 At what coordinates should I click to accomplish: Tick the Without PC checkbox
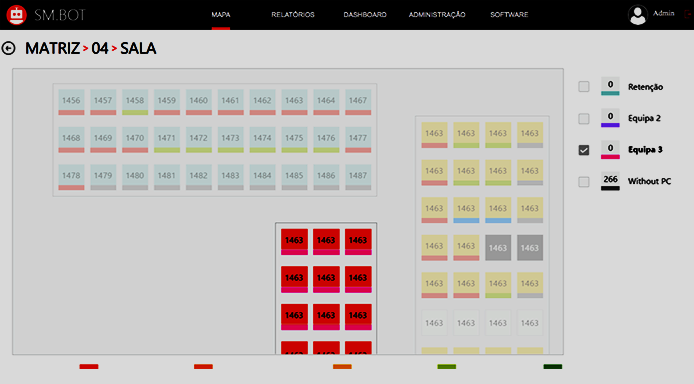pos(584,182)
